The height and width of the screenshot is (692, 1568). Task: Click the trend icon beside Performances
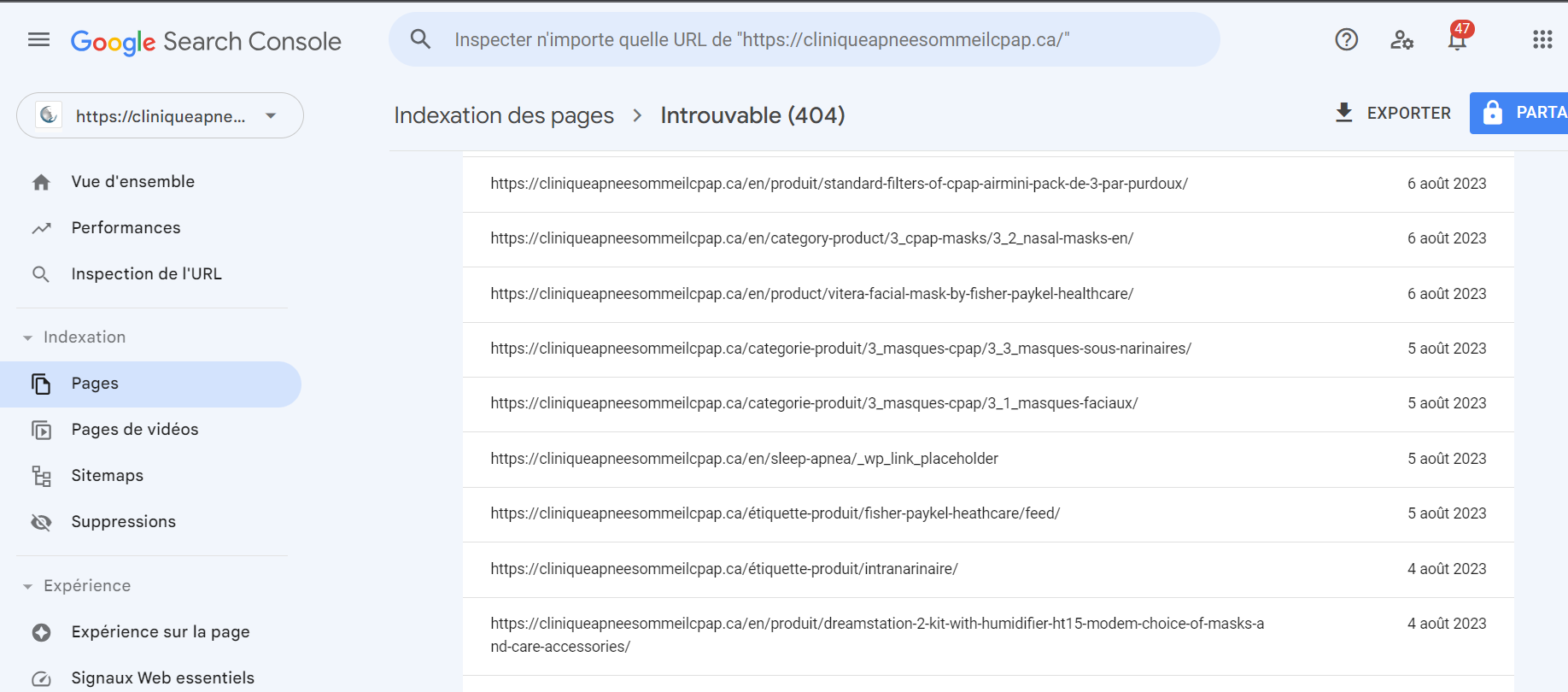click(x=41, y=228)
